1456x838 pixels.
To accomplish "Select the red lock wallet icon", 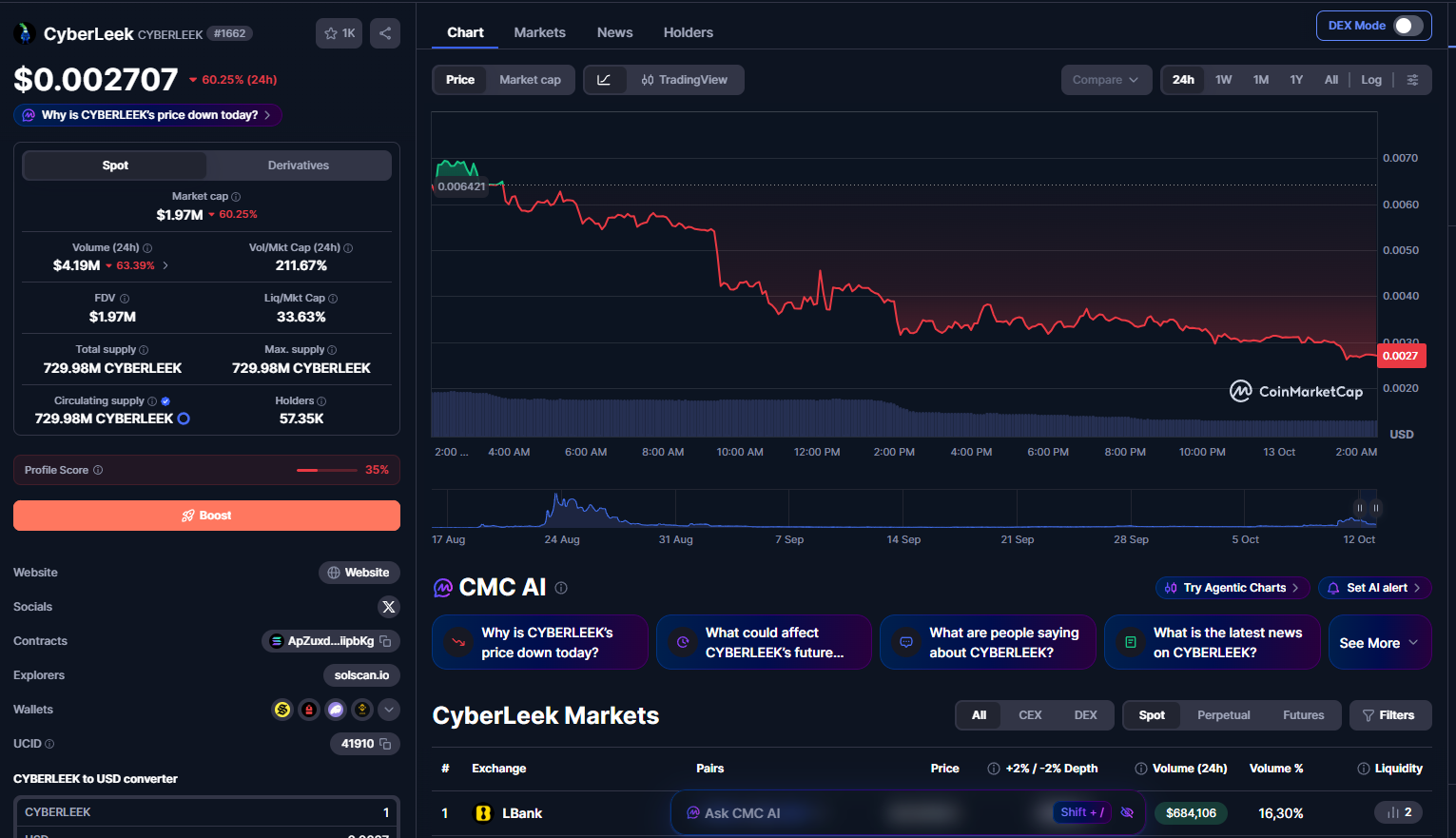I will click(x=309, y=710).
